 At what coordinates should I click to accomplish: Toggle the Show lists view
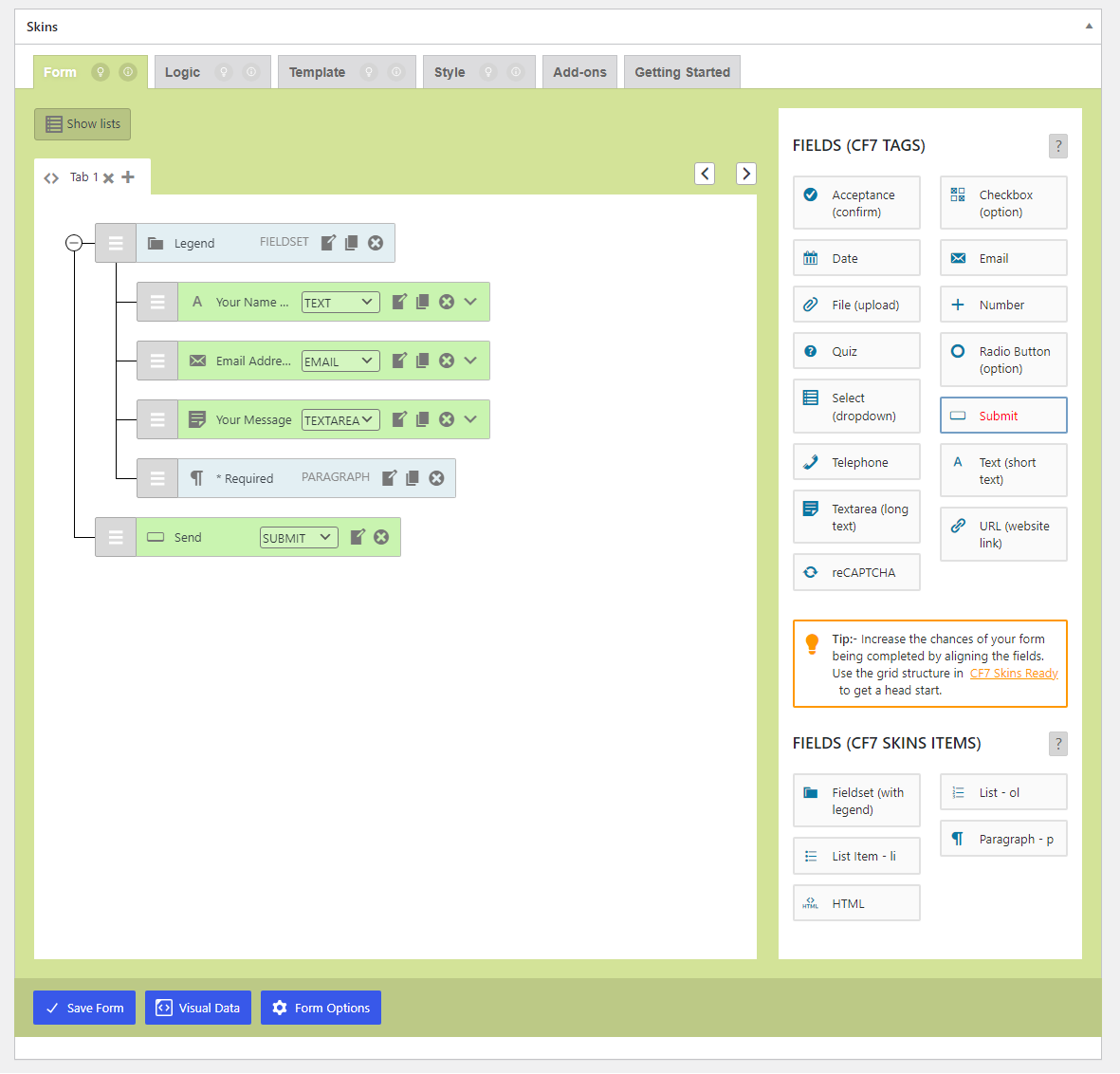coord(83,124)
